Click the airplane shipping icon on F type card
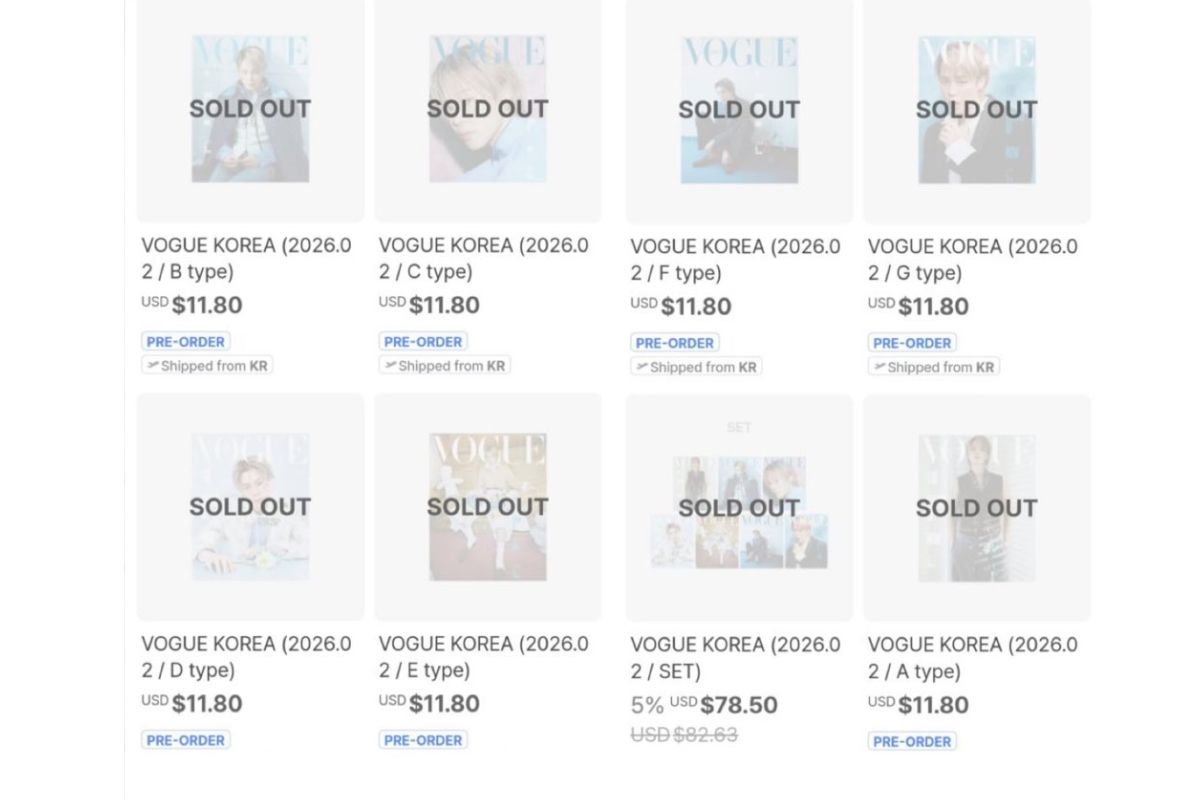The image size is (1200, 800). pos(641,367)
